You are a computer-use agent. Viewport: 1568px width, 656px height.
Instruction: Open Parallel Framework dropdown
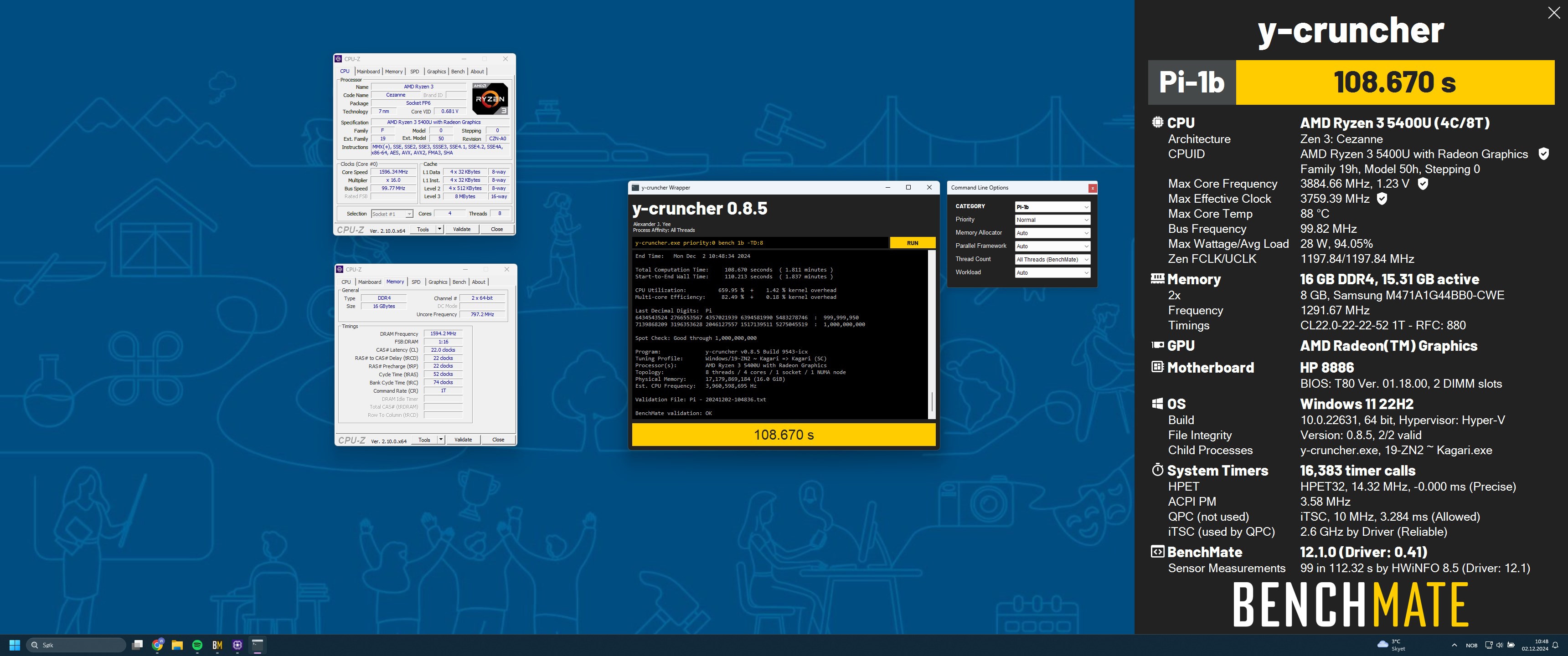[1052, 246]
